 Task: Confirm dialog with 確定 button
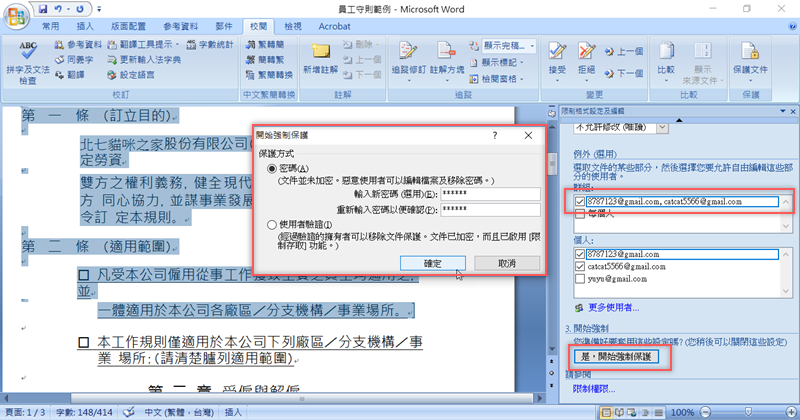[433, 263]
